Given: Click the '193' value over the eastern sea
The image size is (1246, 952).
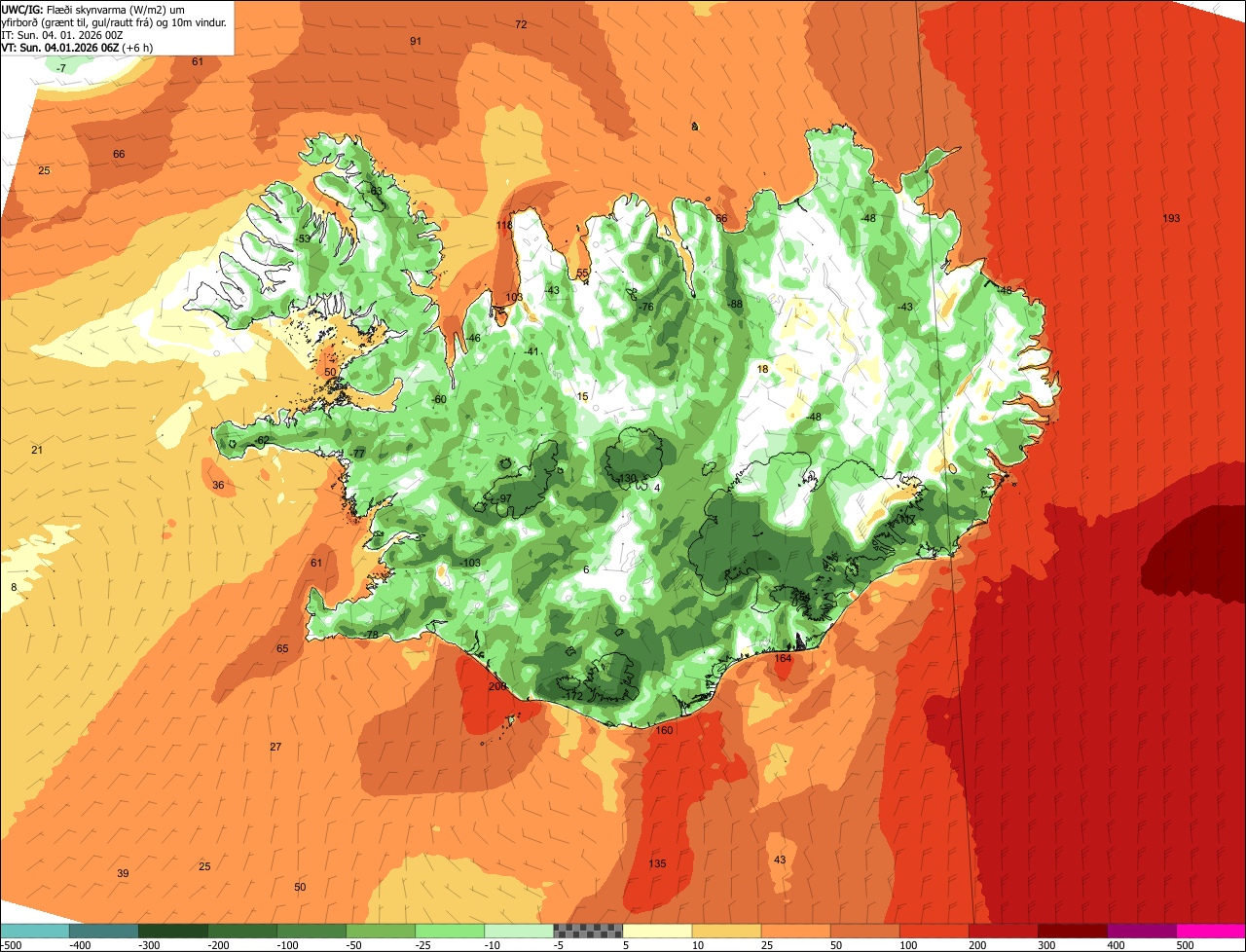Looking at the screenshot, I should point(1171,218).
